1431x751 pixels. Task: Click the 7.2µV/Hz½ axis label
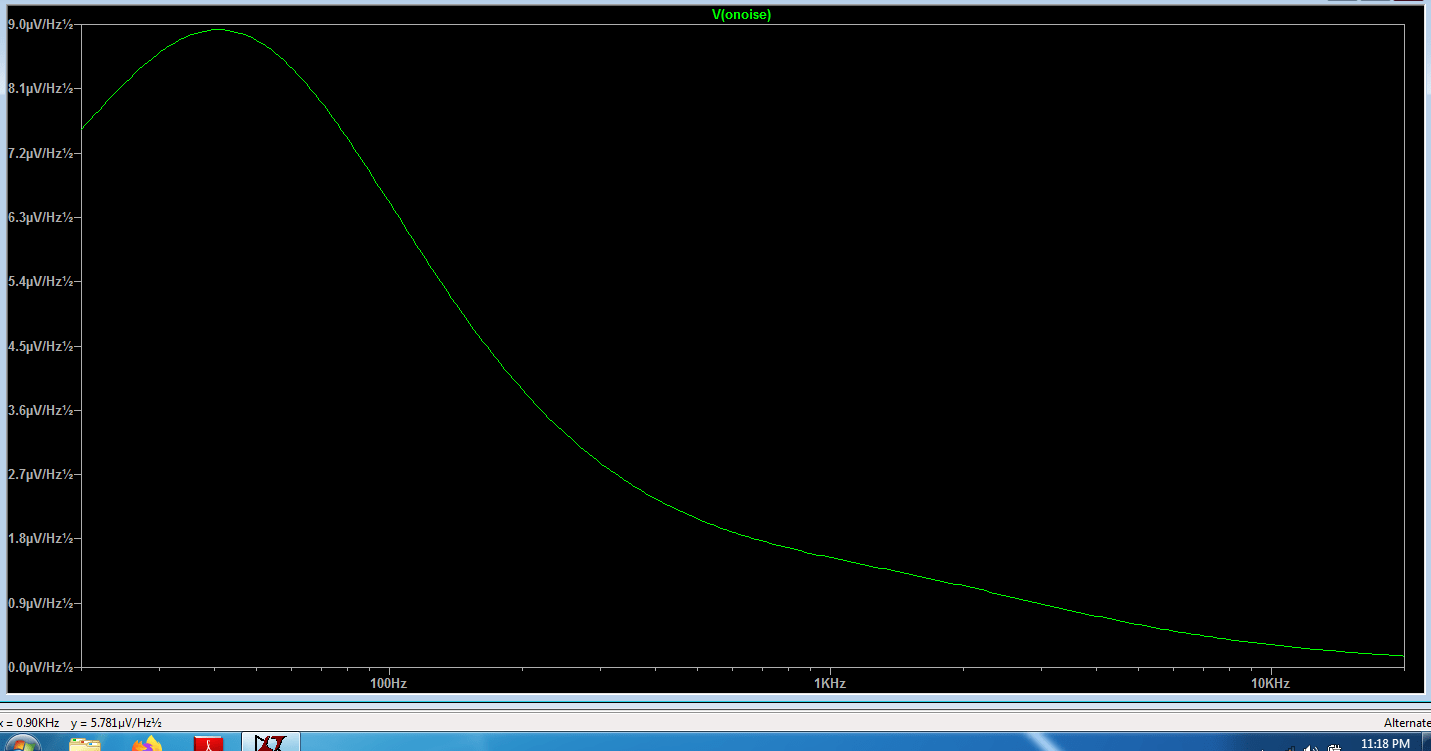tap(40, 153)
